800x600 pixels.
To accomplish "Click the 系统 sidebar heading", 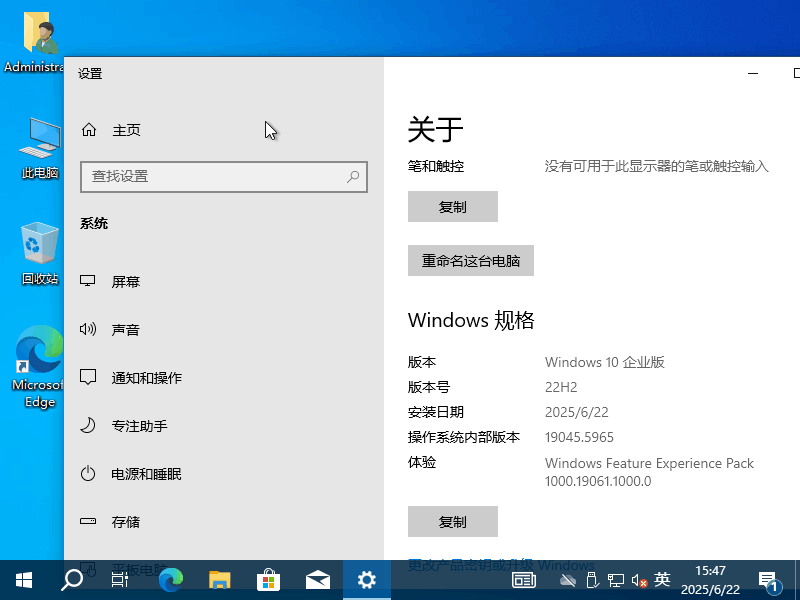I will [94, 223].
